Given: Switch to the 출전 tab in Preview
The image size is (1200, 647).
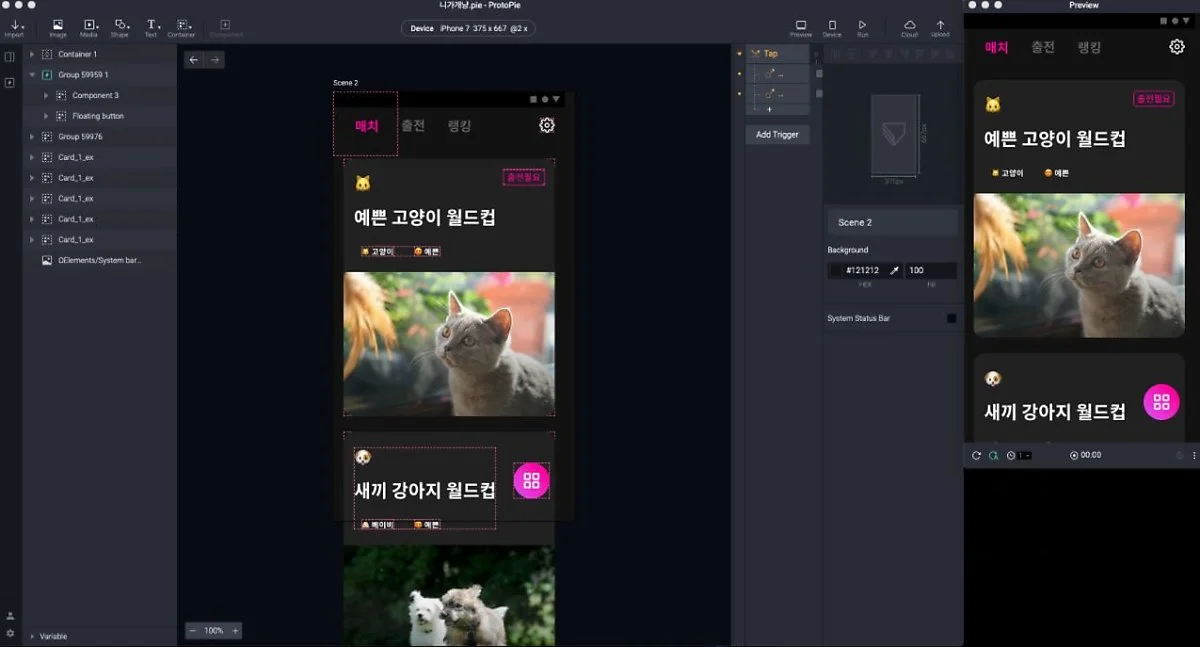Looking at the screenshot, I should pos(1043,47).
